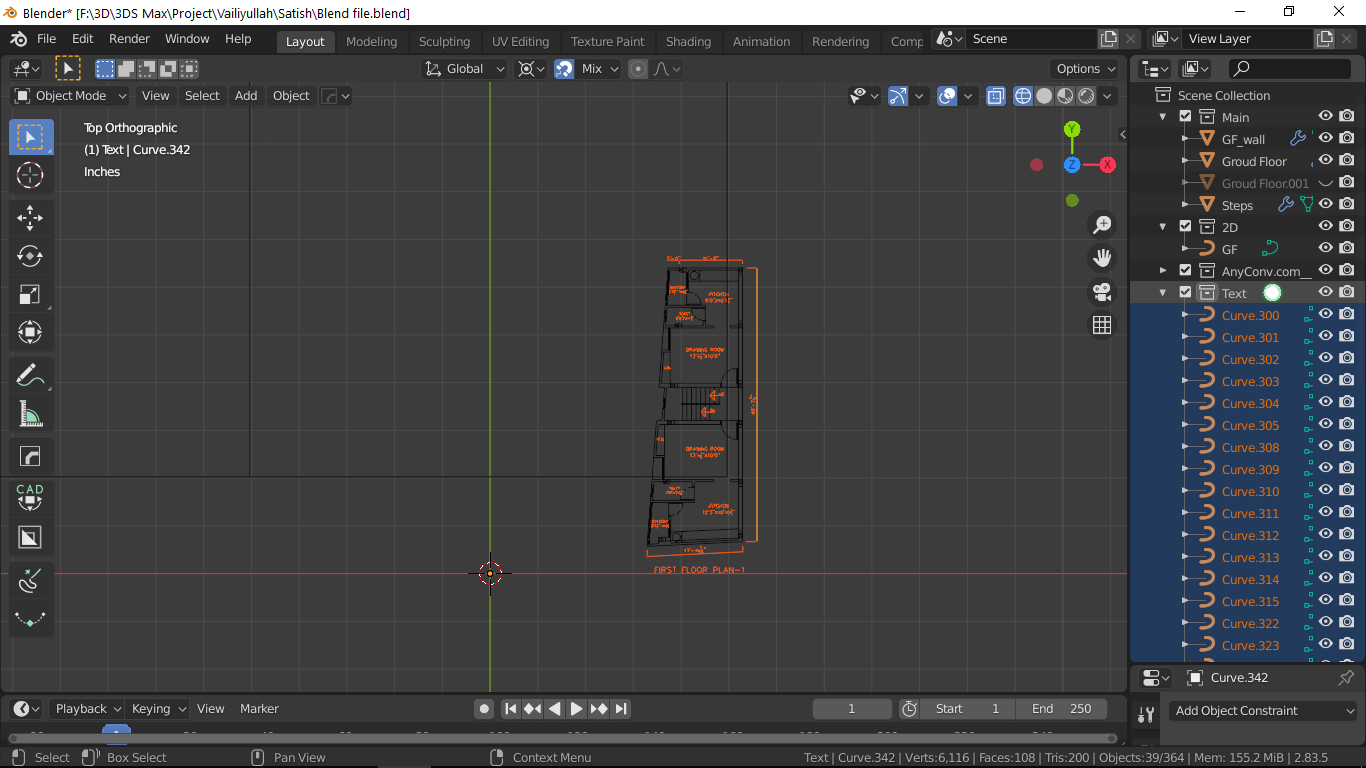Image resolution: width=1366 pixels, height=768 pixels.
Task: Collapse the Text collection in outliner
Action: pos(1163,293)
